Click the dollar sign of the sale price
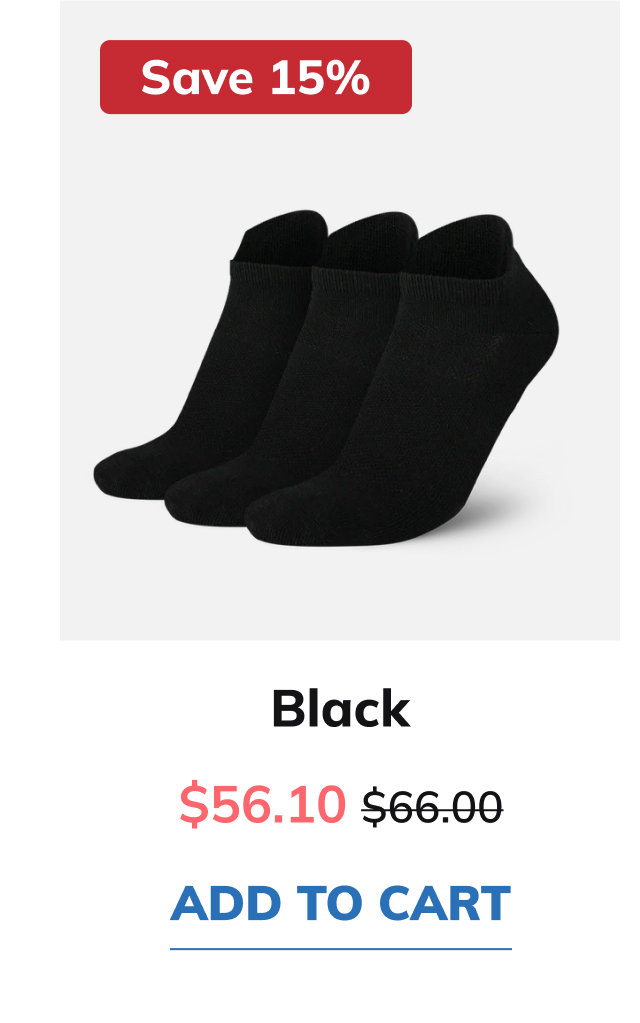Screen dimensions: 640x1023 (x=192, y=805)
